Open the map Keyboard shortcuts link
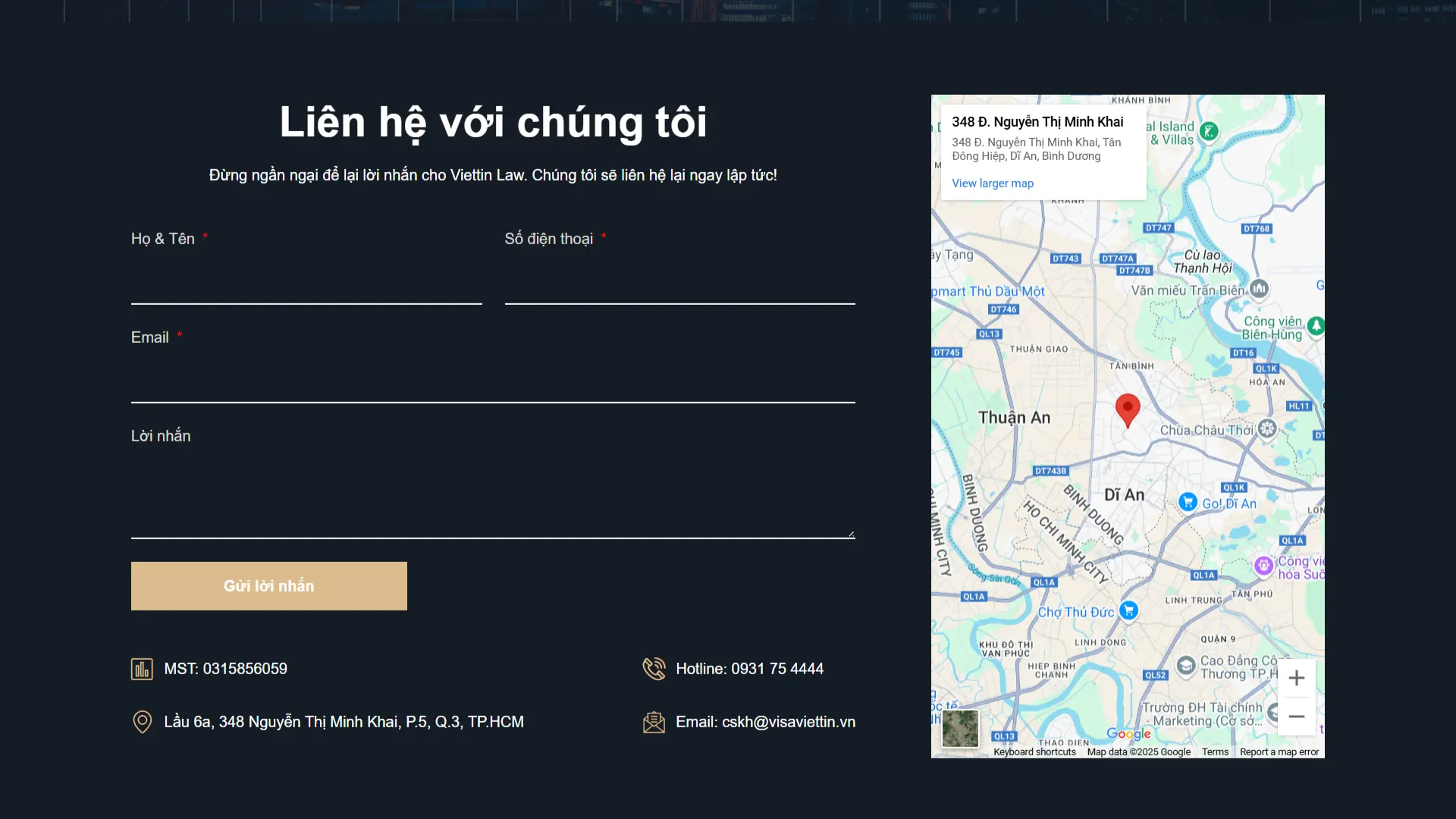Screen dimensions: 1456x819 (1034, 752)
